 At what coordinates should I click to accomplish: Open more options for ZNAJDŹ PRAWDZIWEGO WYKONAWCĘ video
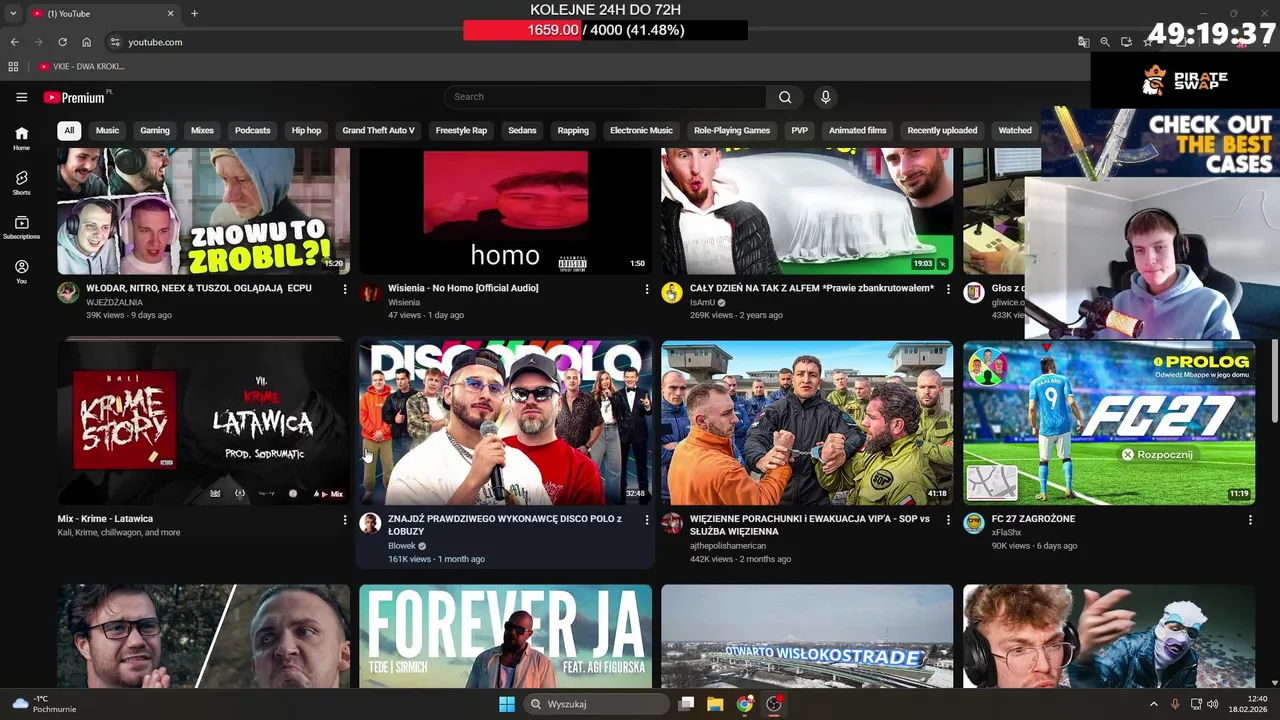pos(647,520)
